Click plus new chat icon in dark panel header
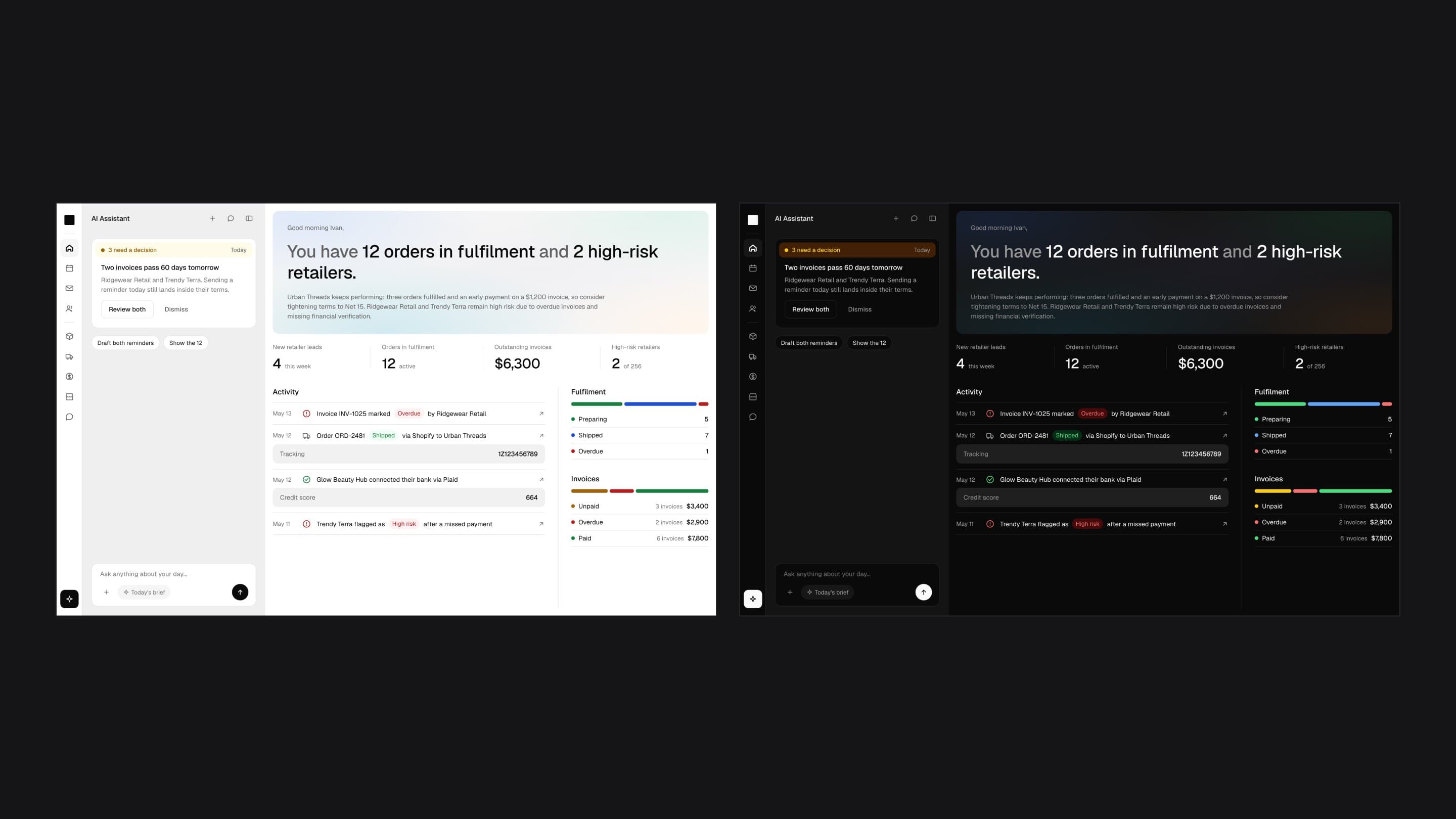The height and width of the screenshot is (819, 1456). (x=896, y=218)
